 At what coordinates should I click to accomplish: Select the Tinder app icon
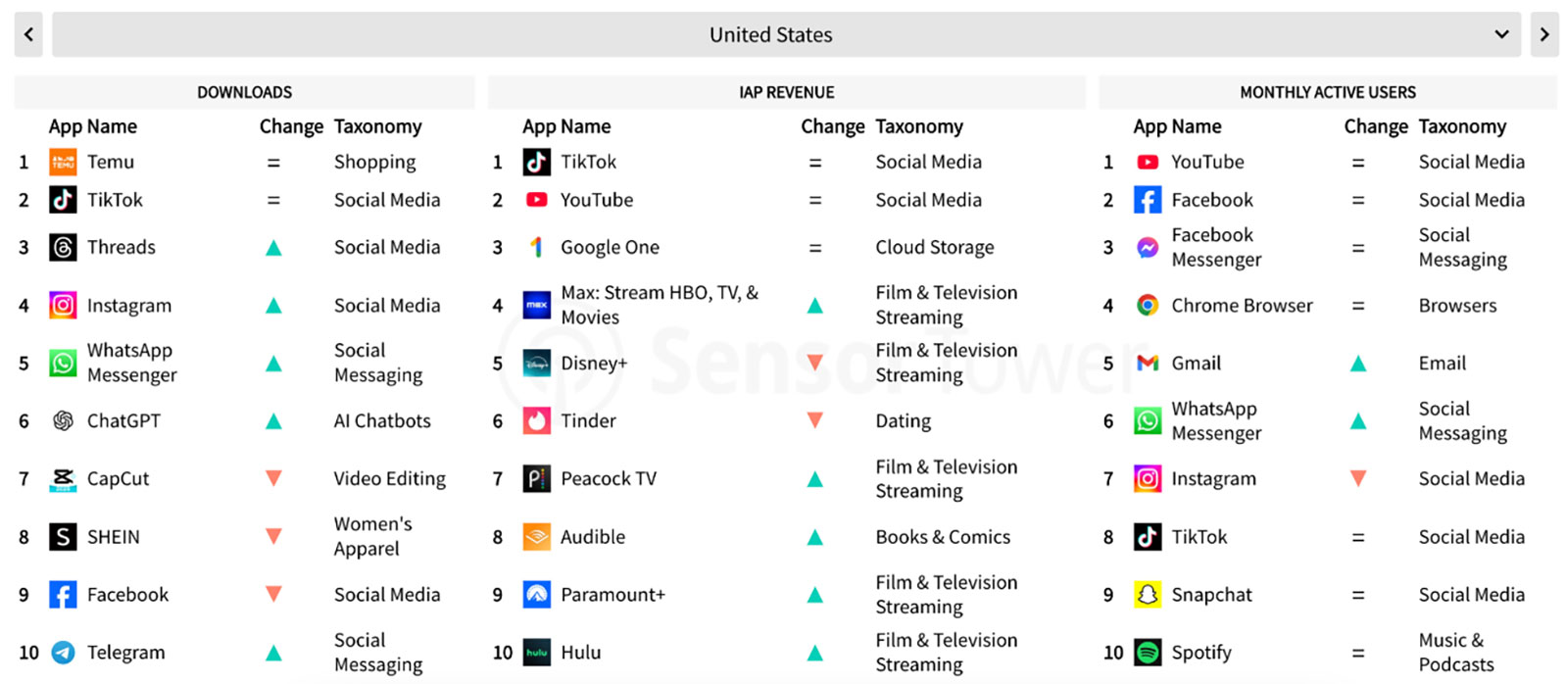(x=536, y=421)
